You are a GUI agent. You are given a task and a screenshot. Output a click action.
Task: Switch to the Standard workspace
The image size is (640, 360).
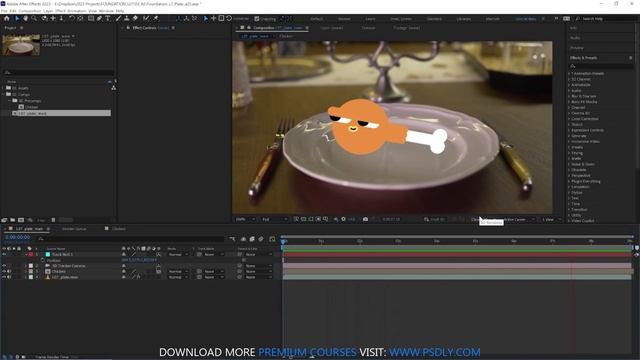click(434, 19)
